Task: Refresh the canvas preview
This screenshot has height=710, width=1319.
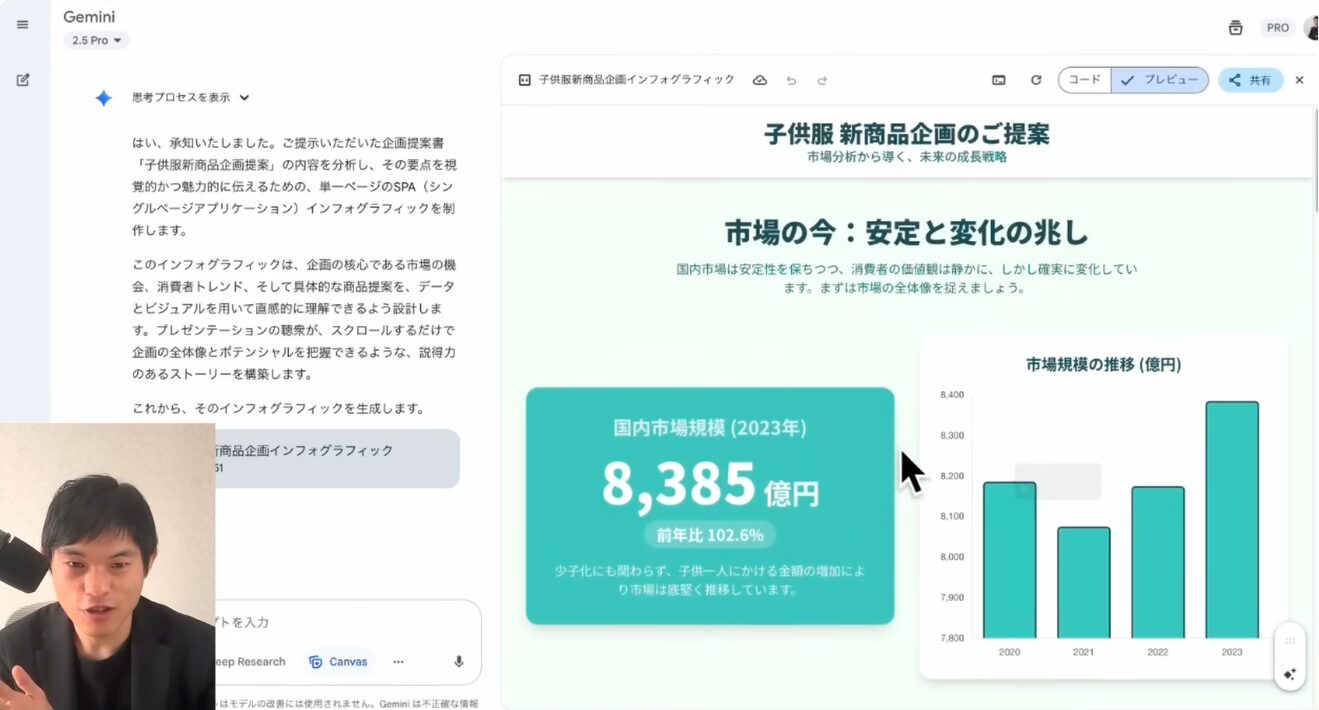Action: coord(1036,80)
